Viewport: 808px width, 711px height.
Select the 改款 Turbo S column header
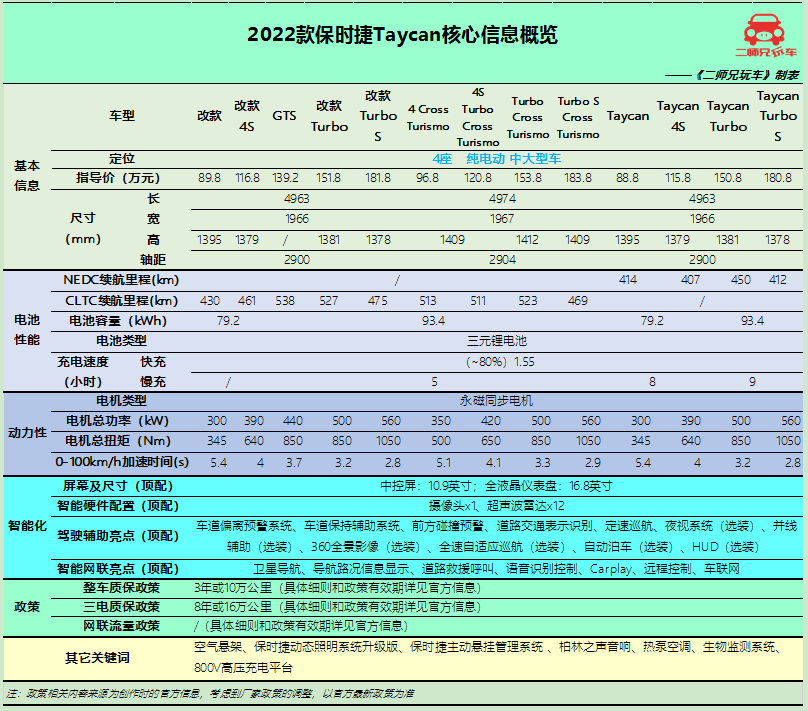(378, 116)
